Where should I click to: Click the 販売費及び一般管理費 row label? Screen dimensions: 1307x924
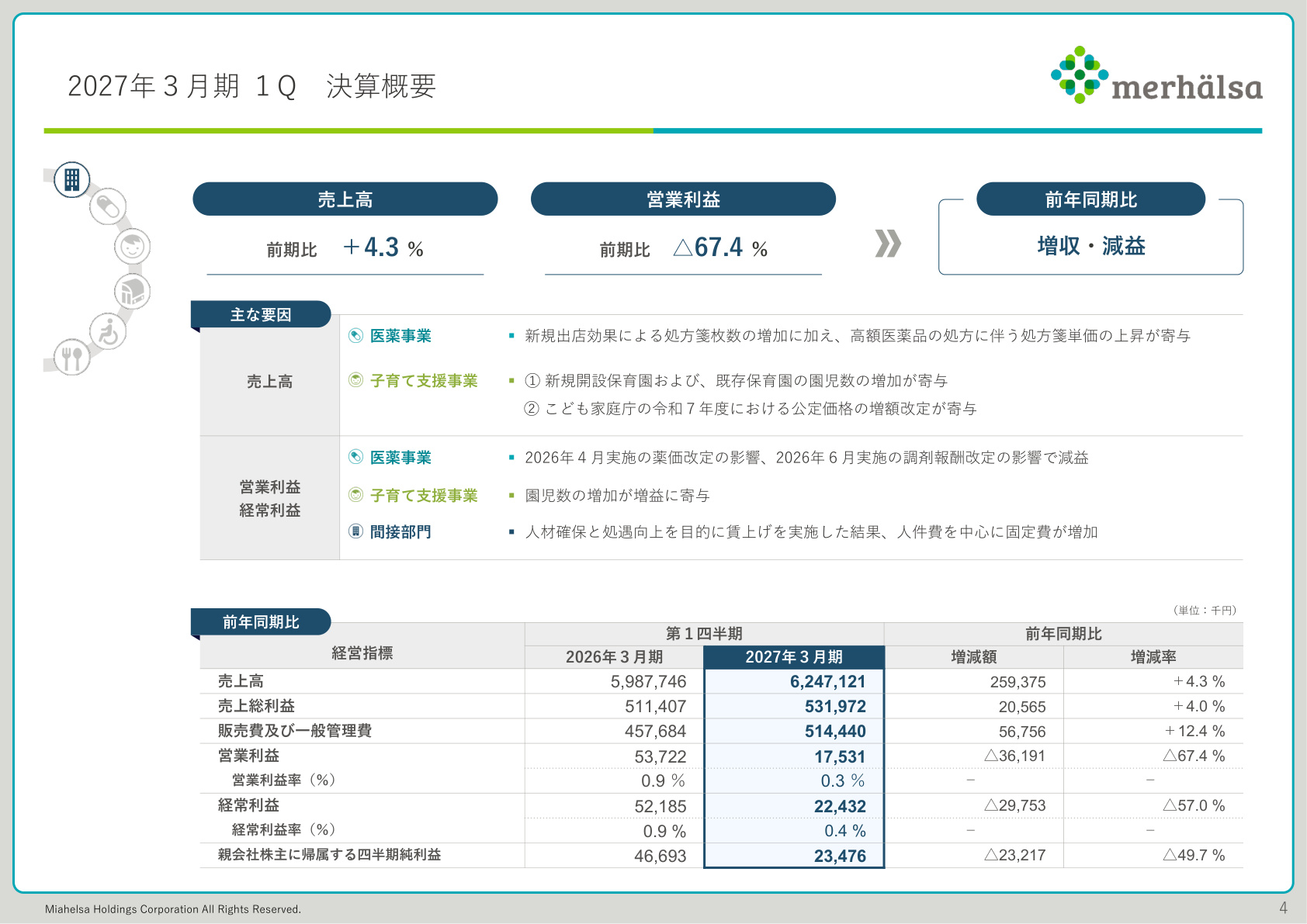tap(295, 731)
